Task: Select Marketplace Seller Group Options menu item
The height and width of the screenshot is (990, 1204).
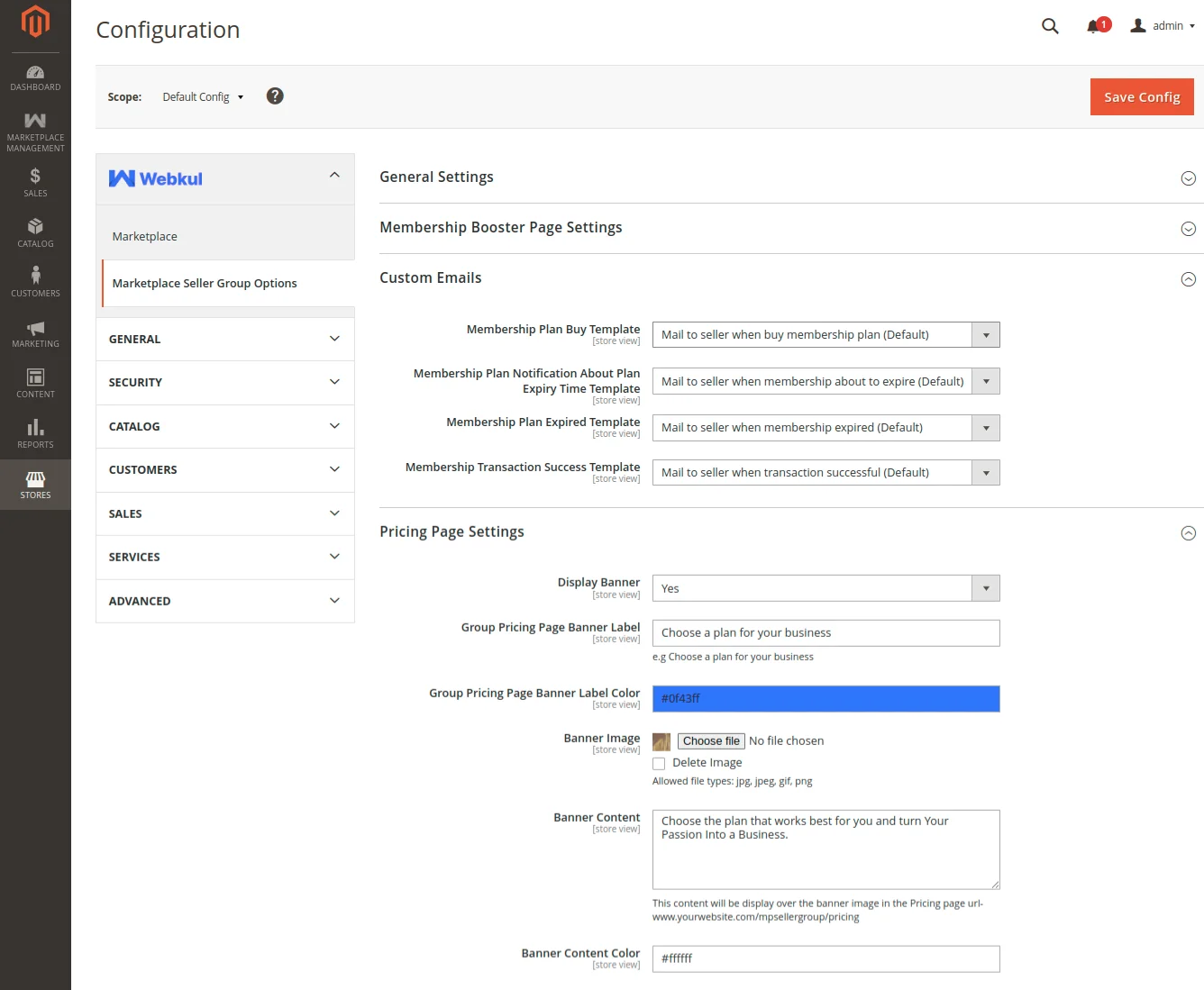Action: (x=205, y=283)
